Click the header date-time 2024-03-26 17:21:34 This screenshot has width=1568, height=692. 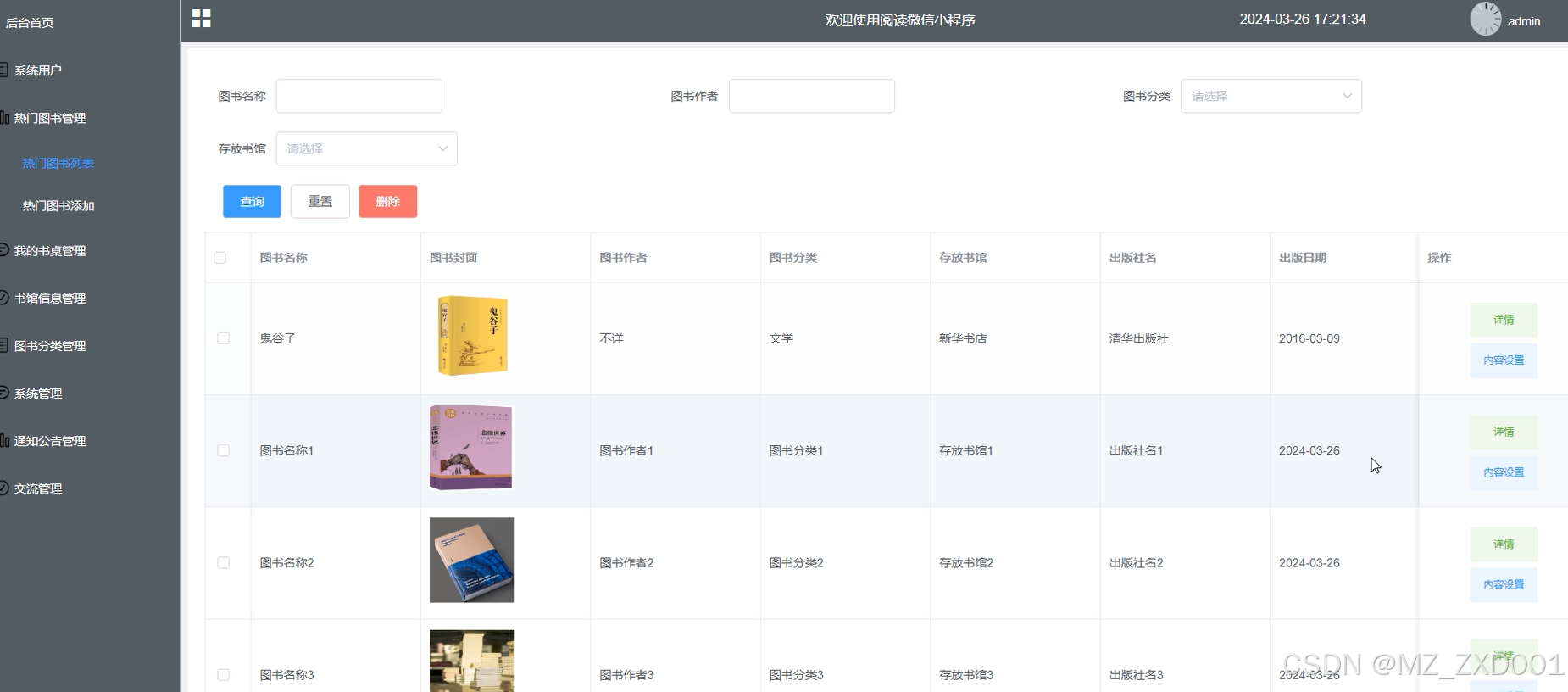coord(1303,19)
